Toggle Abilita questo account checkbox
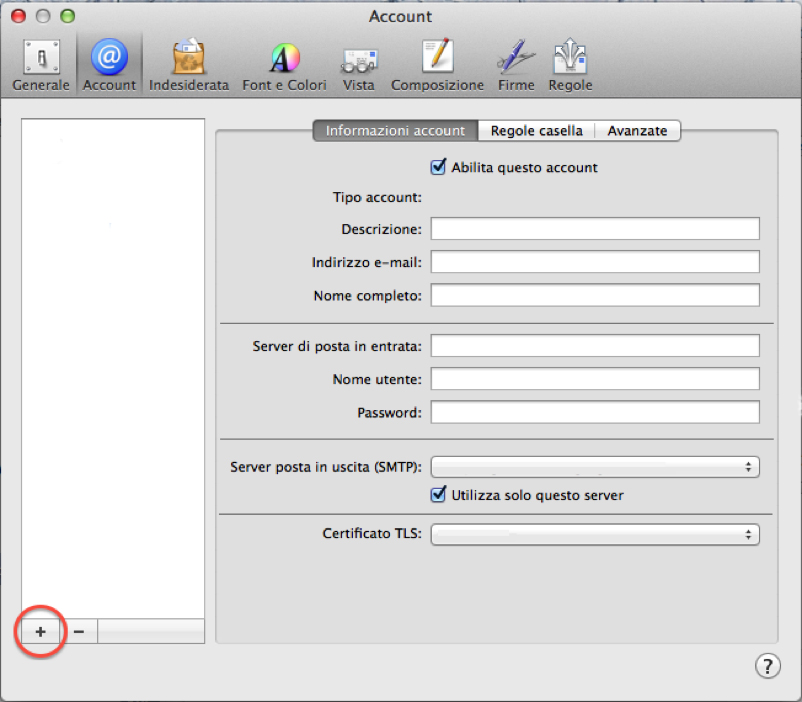The image size is (802, 702). pos(437,167)
